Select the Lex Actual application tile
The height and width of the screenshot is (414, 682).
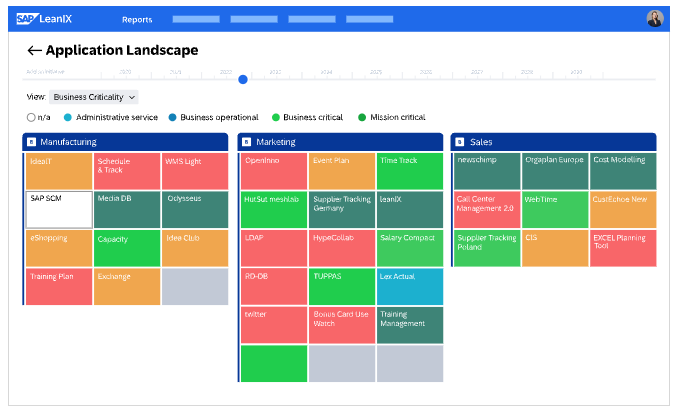(409, 286)
